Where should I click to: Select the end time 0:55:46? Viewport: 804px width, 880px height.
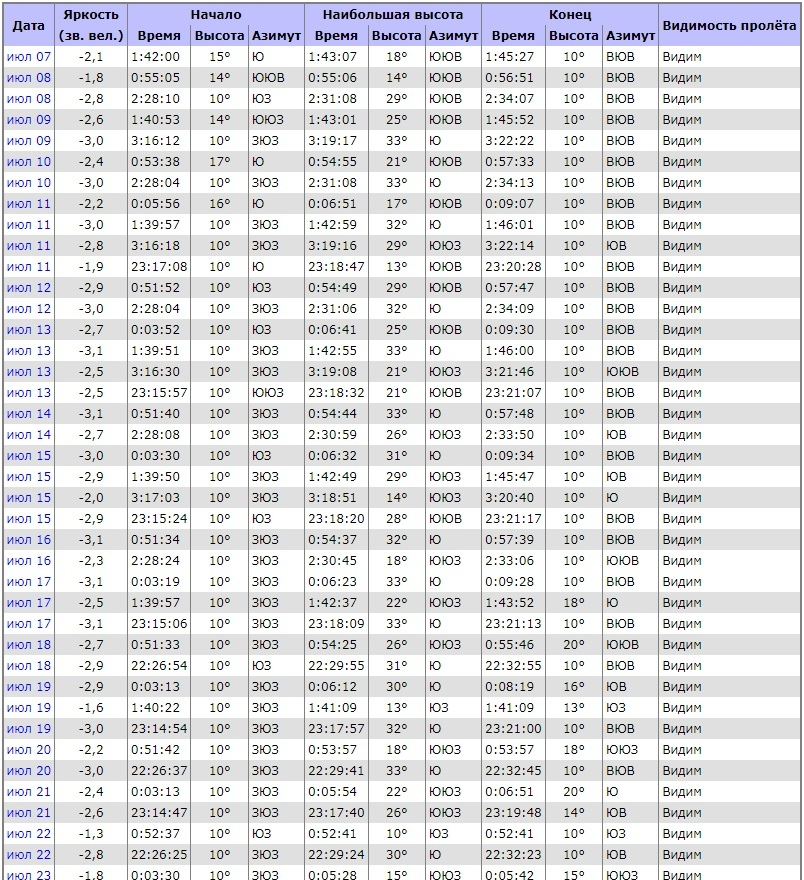pyautogui.click(x=509, y=645)
